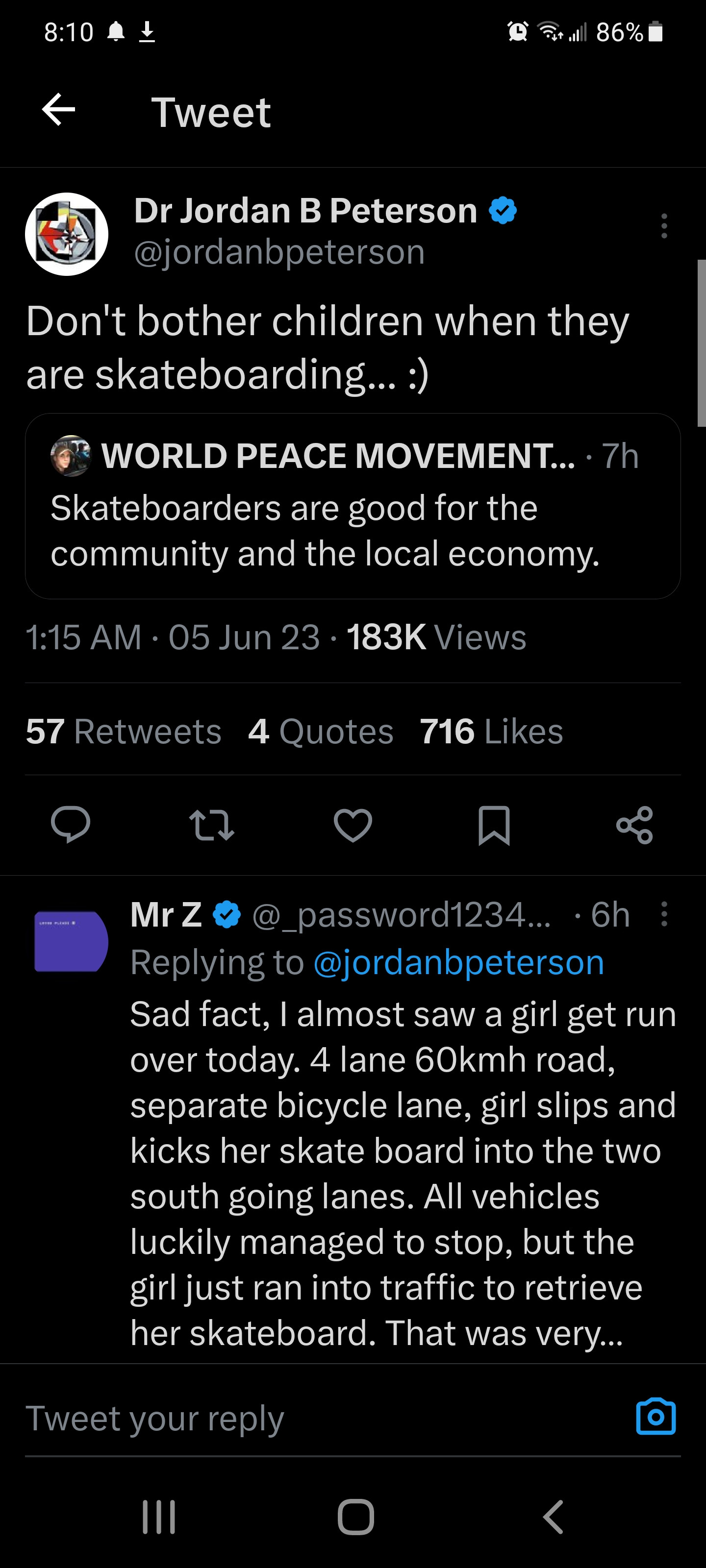
Task: View the 57 Retweets list
Action: click(123, 731)
